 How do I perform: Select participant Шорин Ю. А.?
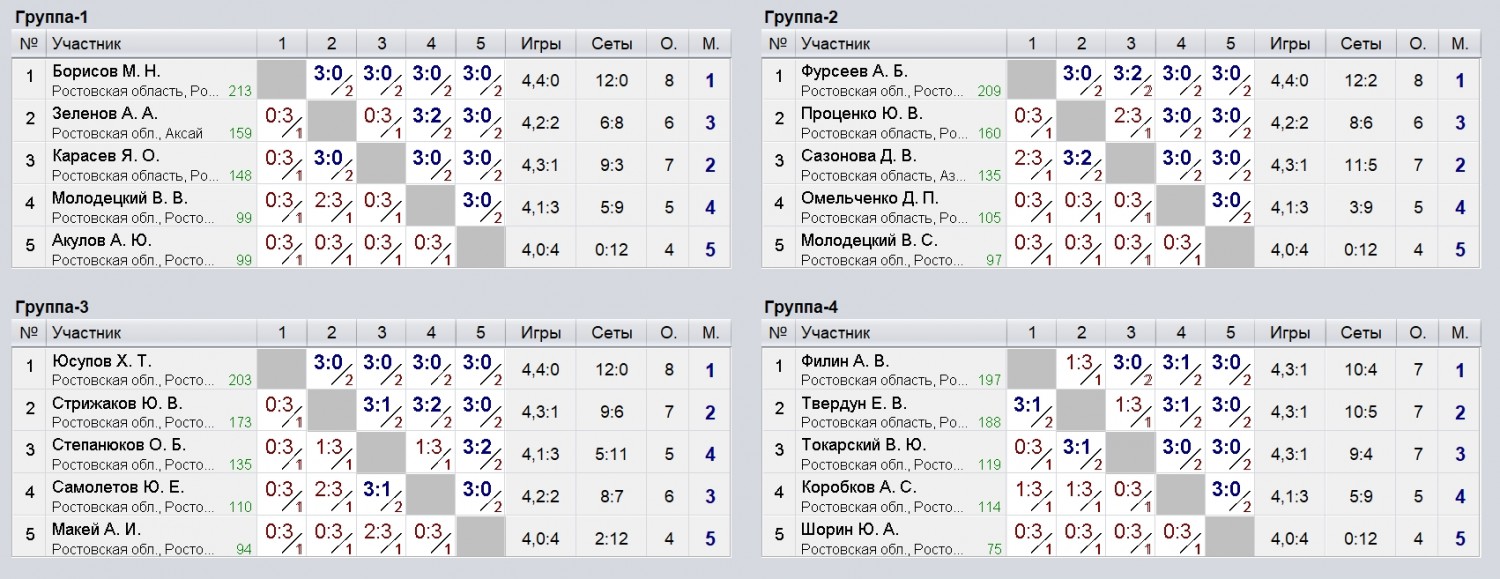[x=850, y=529]
